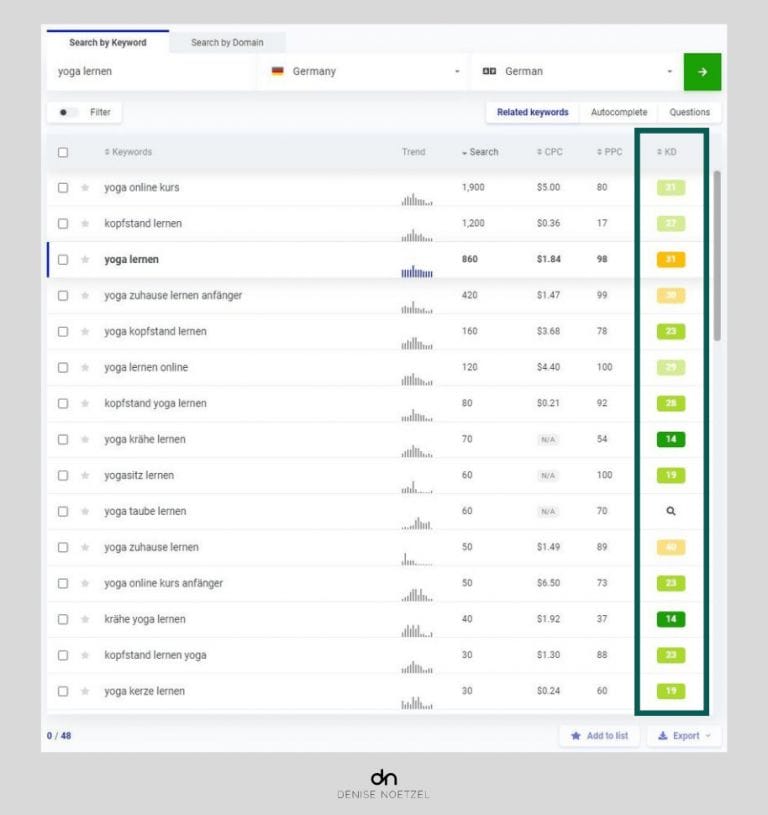Sort by the Search volume column
Viewport: 768px width, 815px height.
click(480, 152)
